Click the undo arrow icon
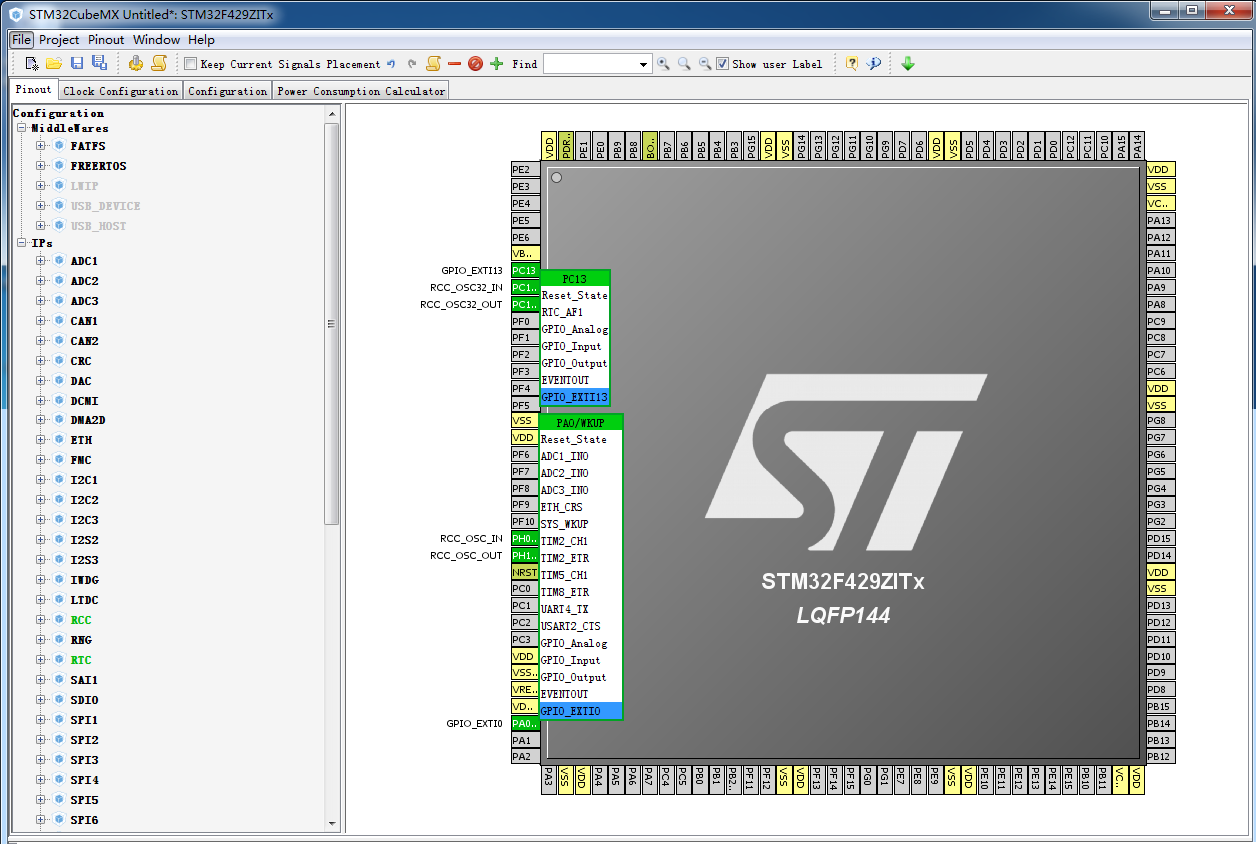Viewport: 1256px width, 844px height. click(391, 64)
